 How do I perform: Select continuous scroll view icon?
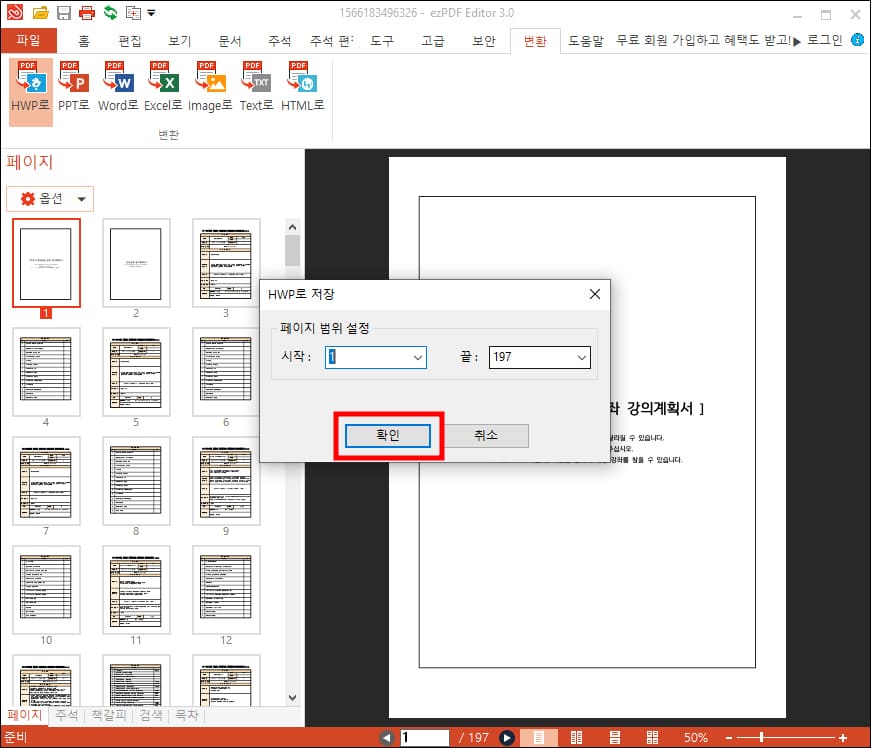point(615,737)
